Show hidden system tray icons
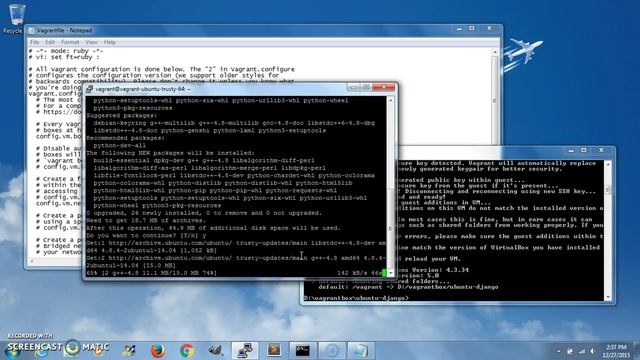 [558, 351]
